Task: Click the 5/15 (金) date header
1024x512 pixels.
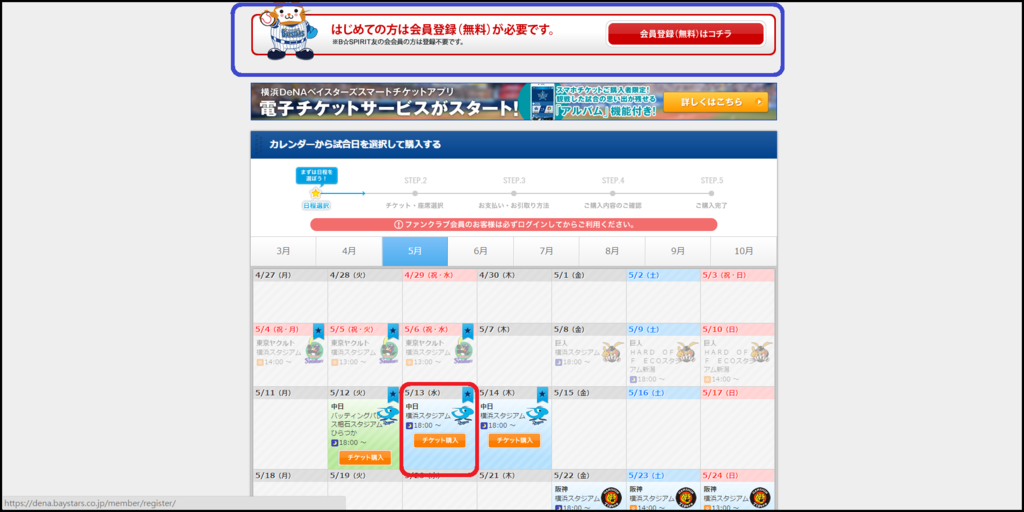Action: [x=588, y=393]
